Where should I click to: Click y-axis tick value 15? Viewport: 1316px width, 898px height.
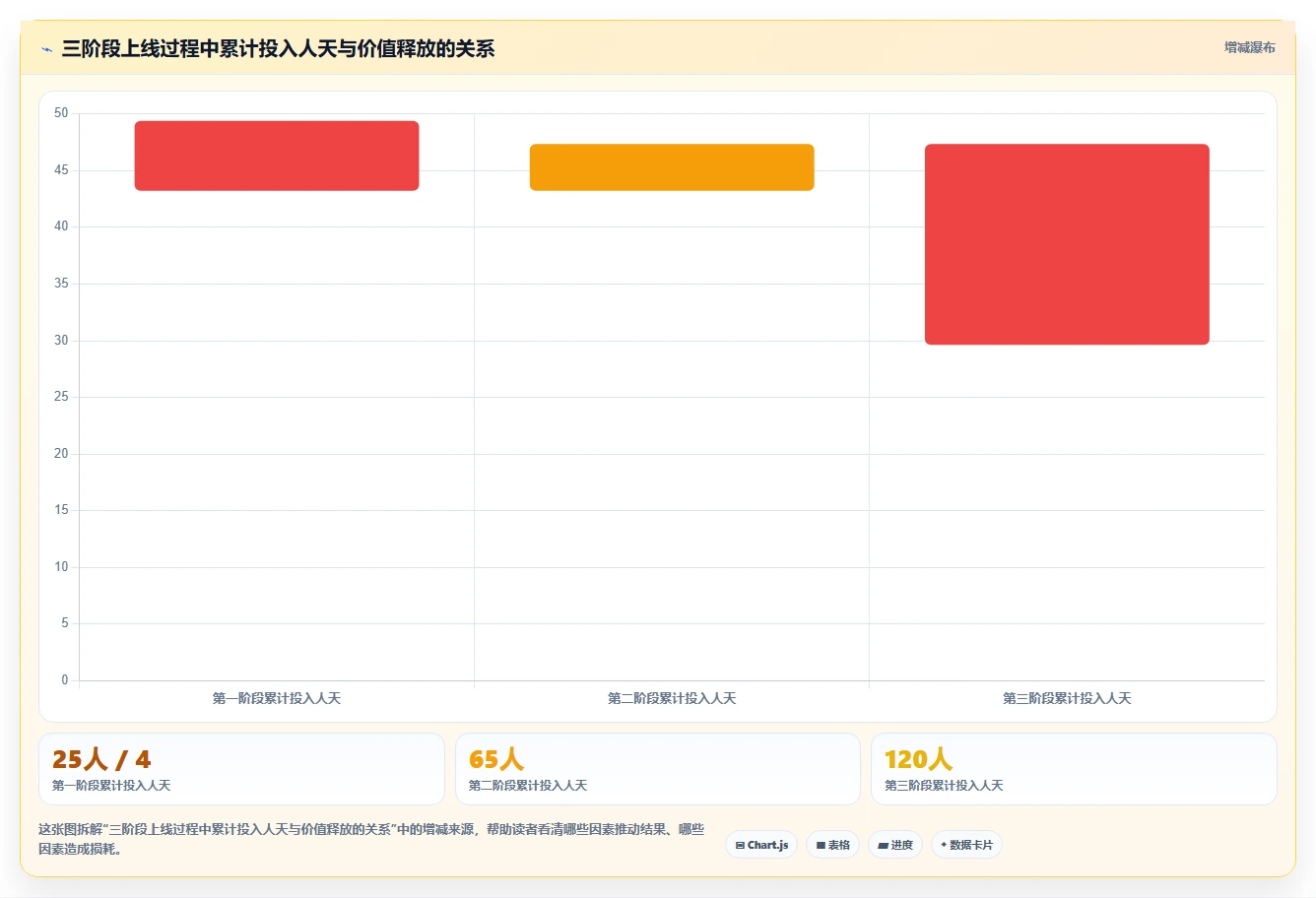coord(61,510)
